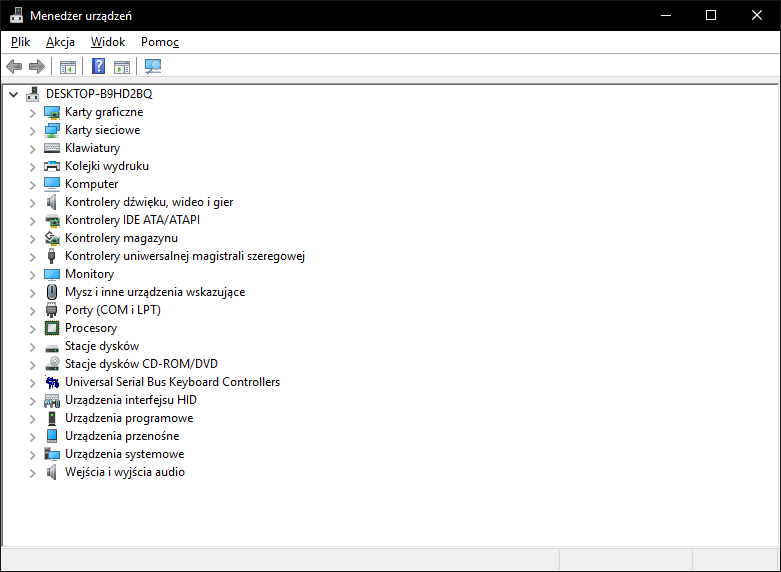
Task: Click the Komputer monitor icon
Action: tap(52, 184)
